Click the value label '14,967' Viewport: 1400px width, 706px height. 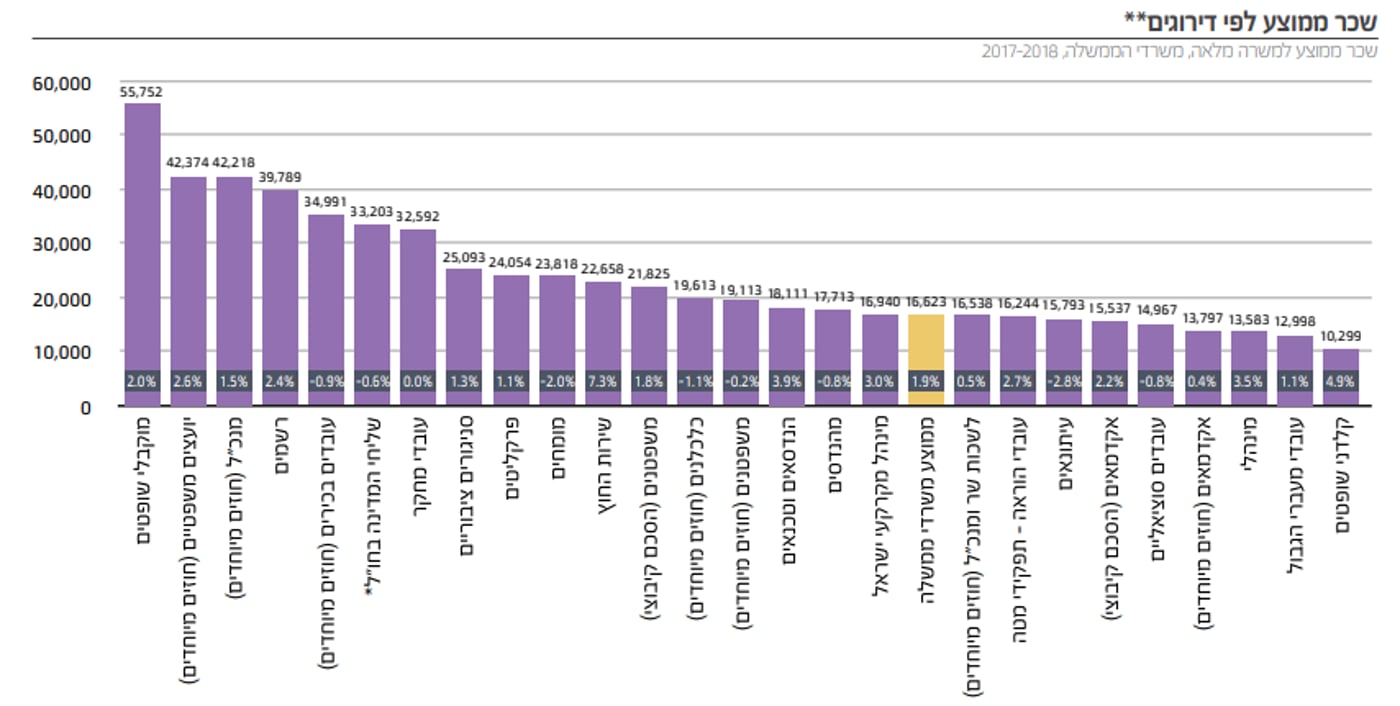coord(1157,312)
